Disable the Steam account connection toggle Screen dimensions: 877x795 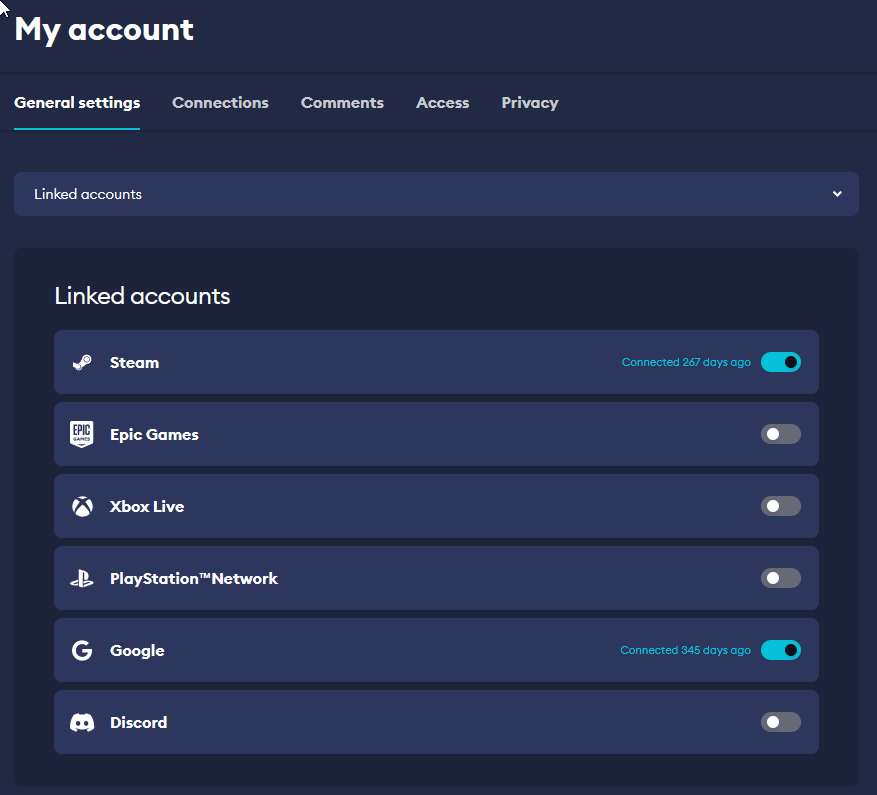780,362
